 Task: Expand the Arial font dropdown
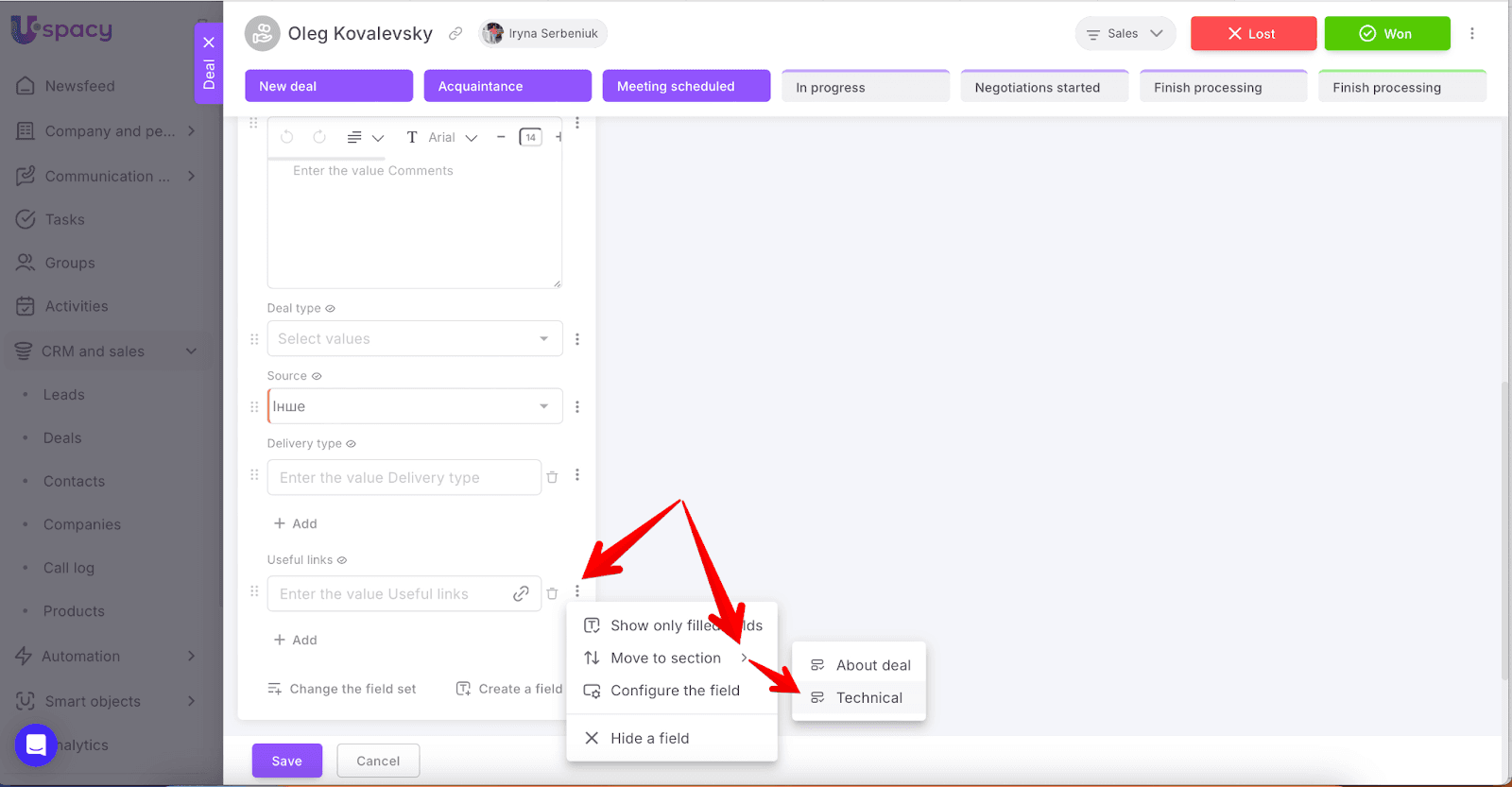click(455, 138)
